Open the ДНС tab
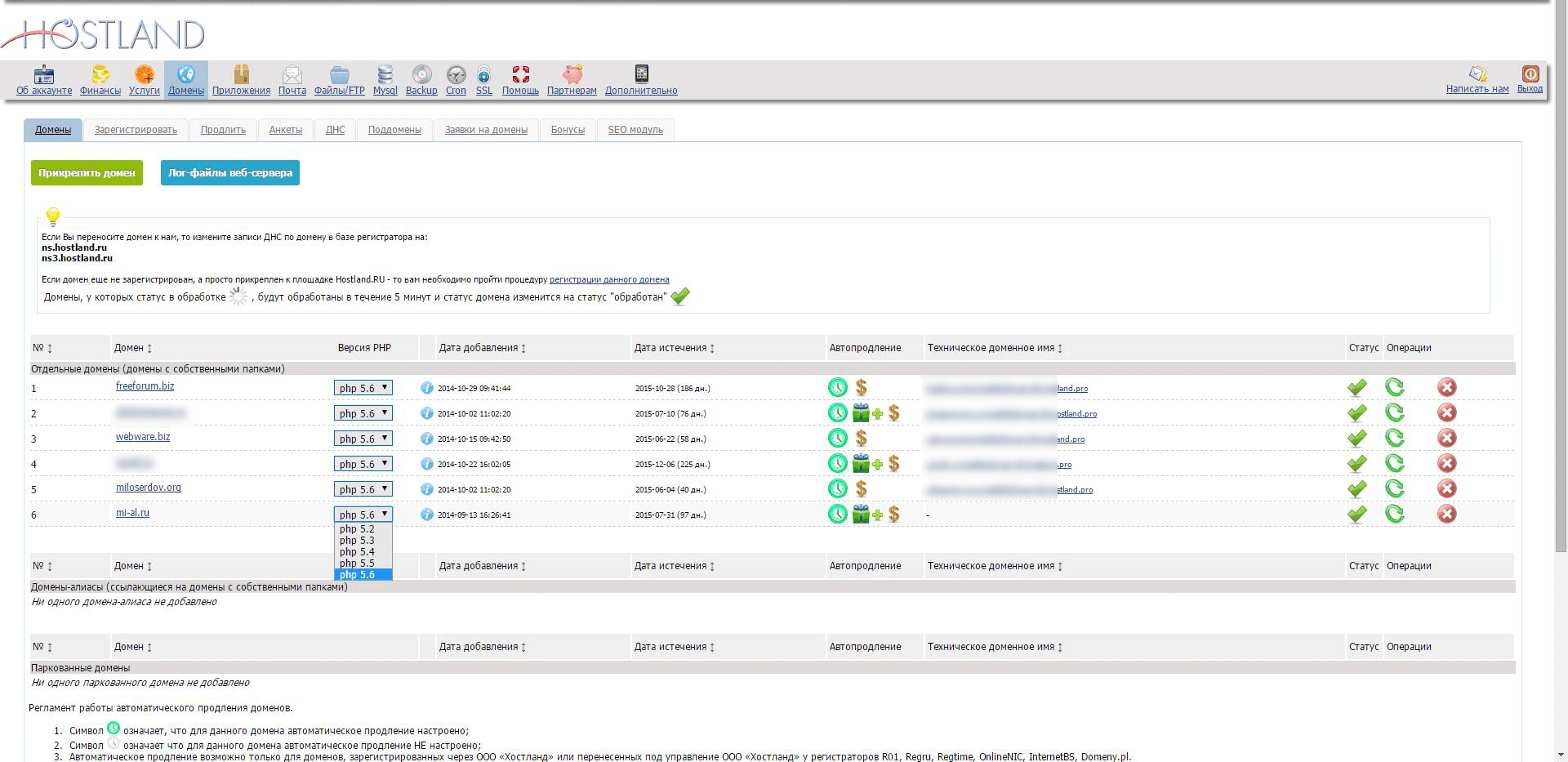This screenshot has width=1568, height=762. [x=335, y=130]
